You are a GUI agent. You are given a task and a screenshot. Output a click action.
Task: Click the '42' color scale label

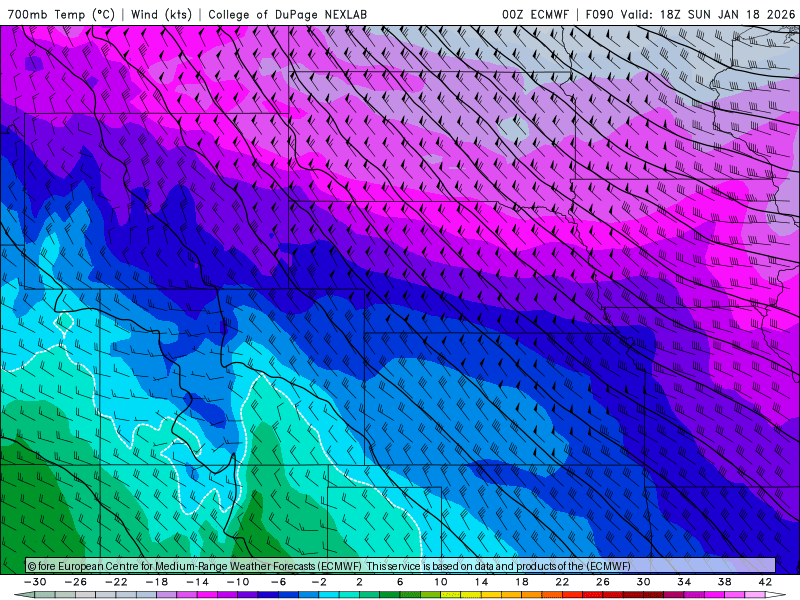765,582
